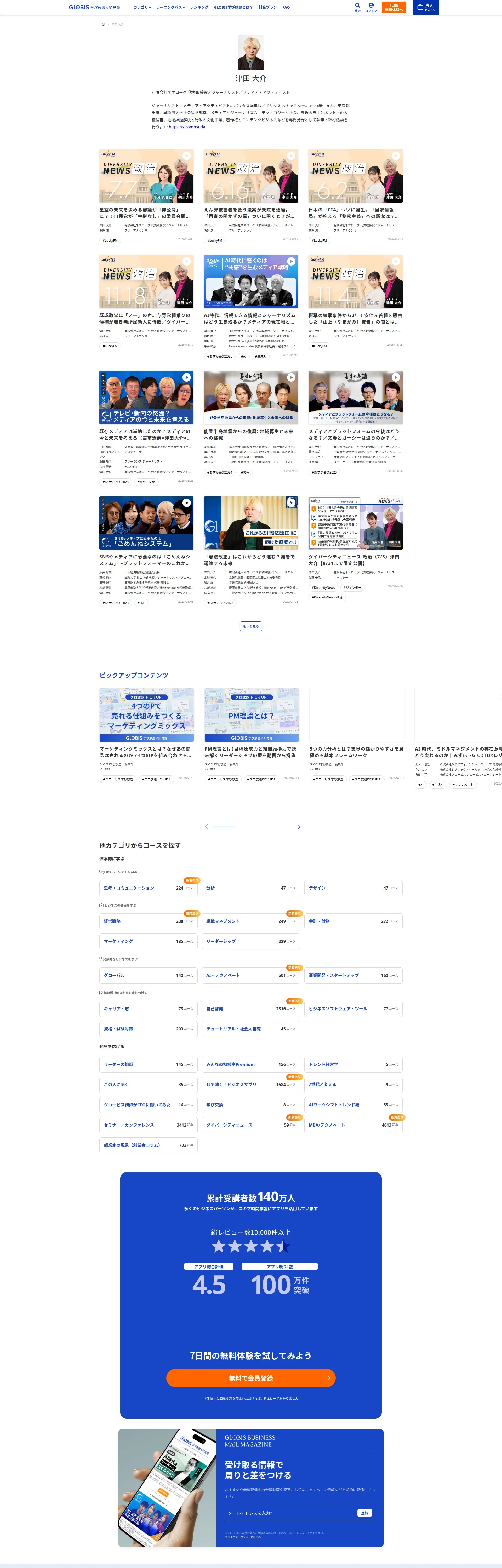
Task: Open the 自己啓発 category card
Action: 251,1008
